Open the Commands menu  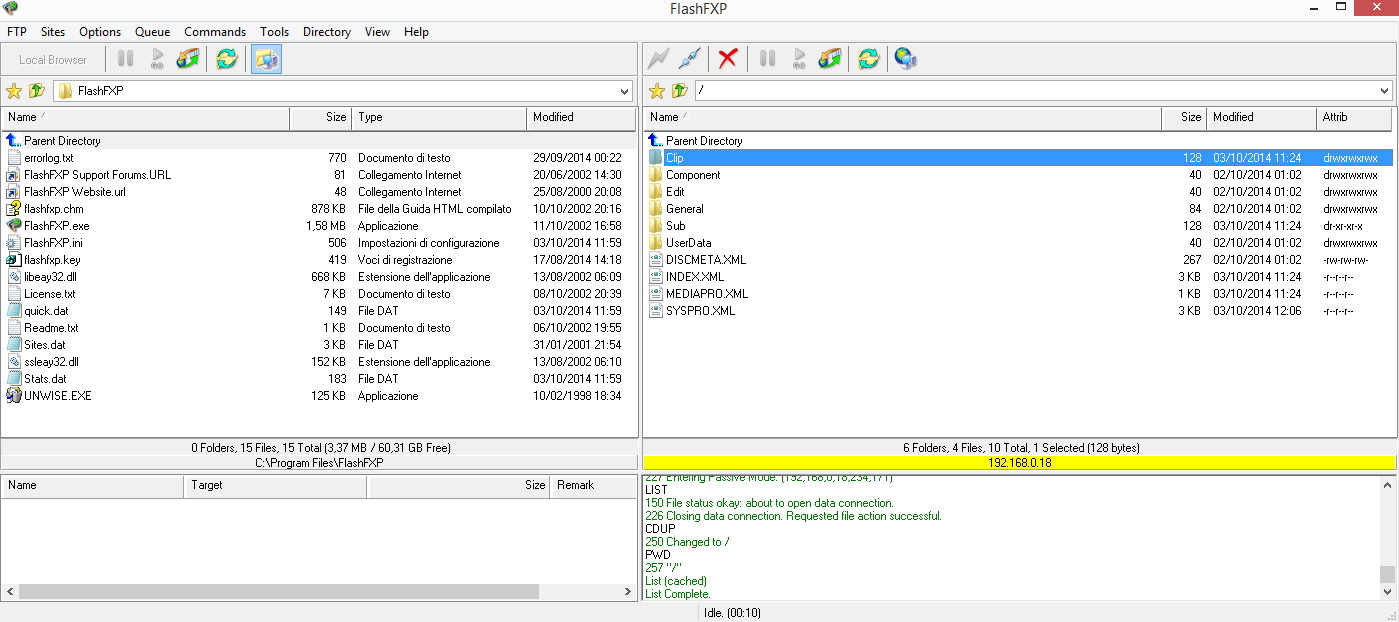(x=215, y=32)
